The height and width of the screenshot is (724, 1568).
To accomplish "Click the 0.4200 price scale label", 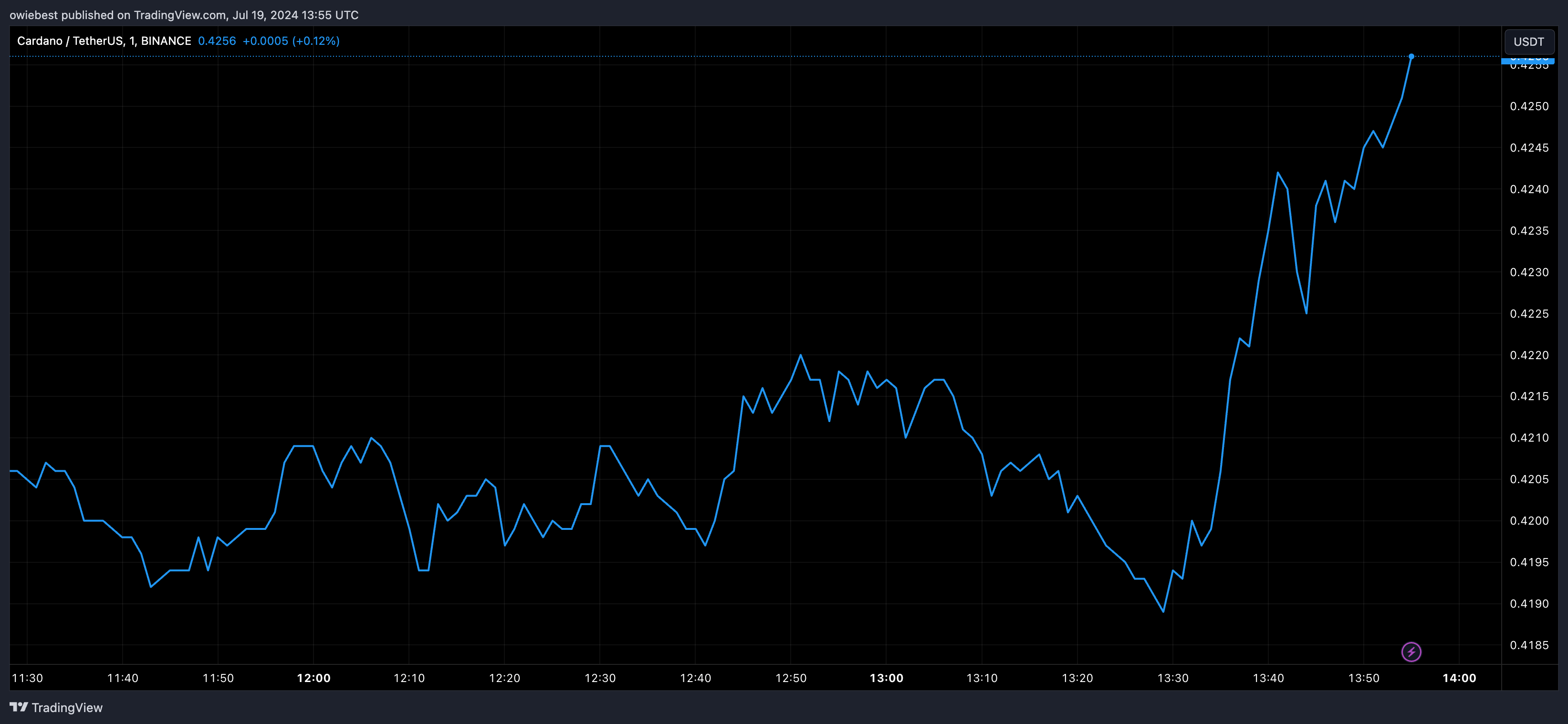I will tap(1529, 521).
